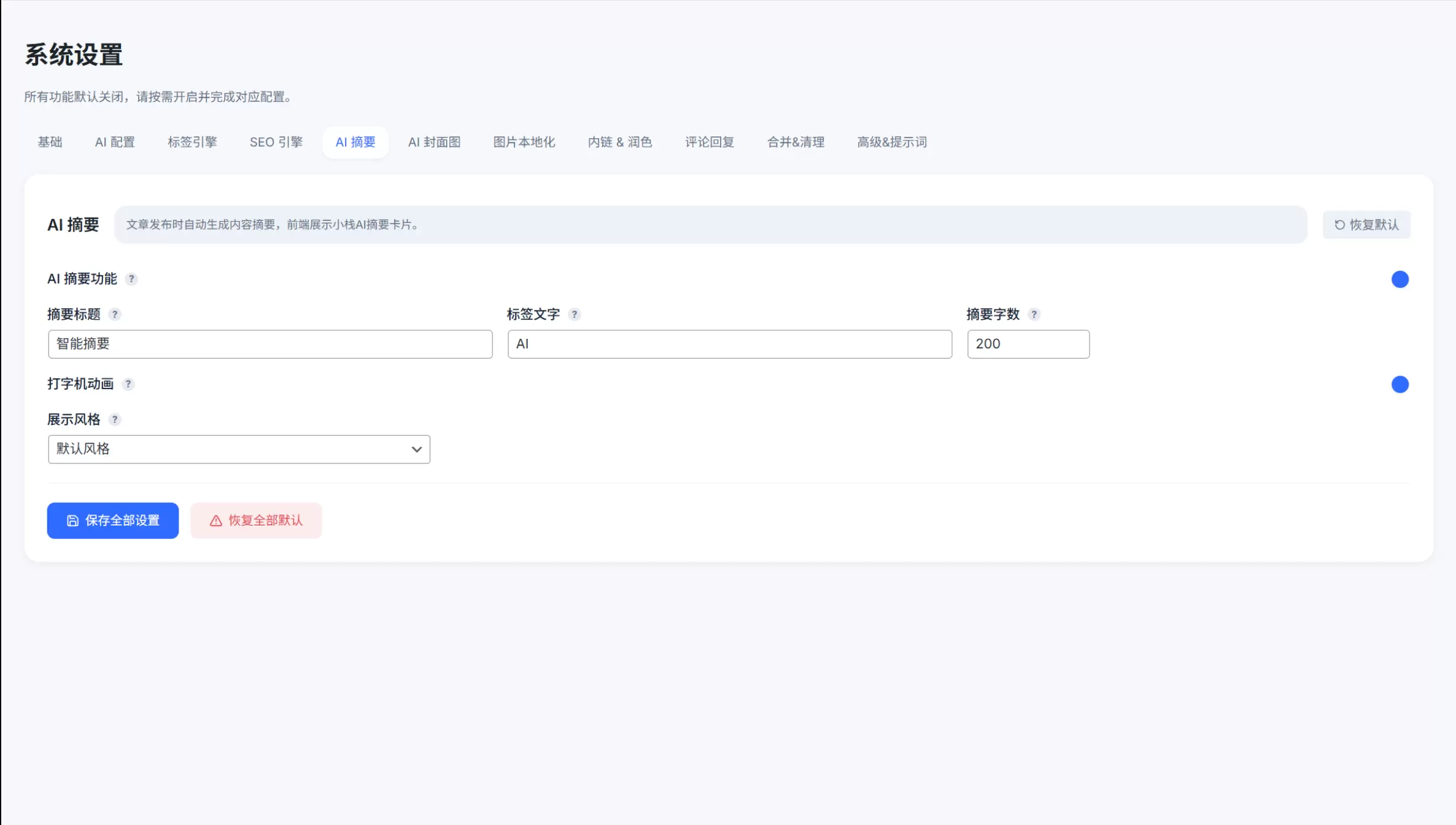Screen dimensions: 1456x825
Task: Click the reset icon in 恢复默认
Action: pyautogui.click(x=1339, y=225)
